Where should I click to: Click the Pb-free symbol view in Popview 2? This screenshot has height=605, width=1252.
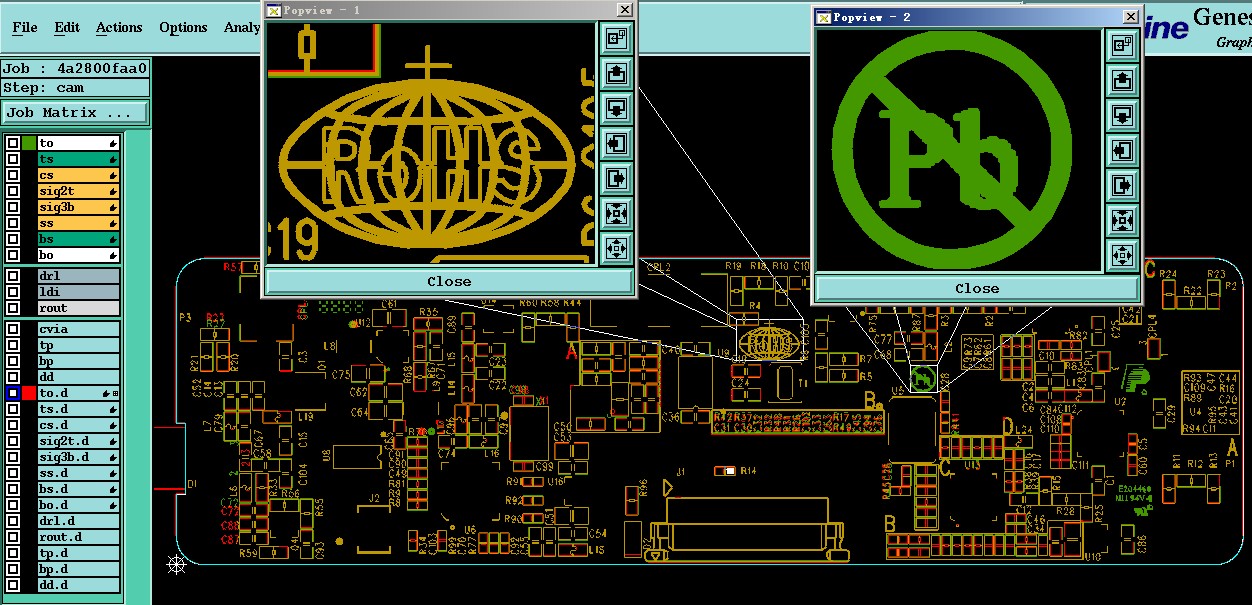tap(959, 150)
